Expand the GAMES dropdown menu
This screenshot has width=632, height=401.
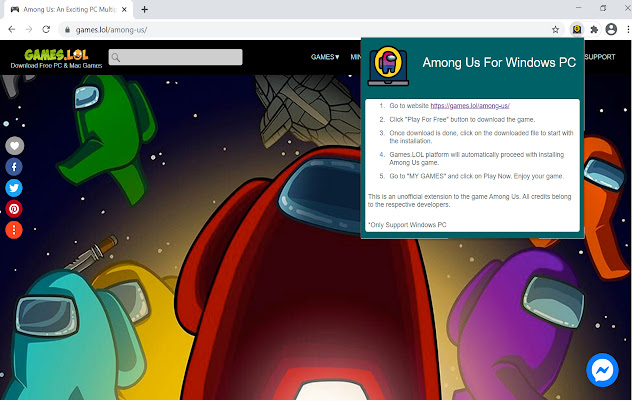point(325,57)
